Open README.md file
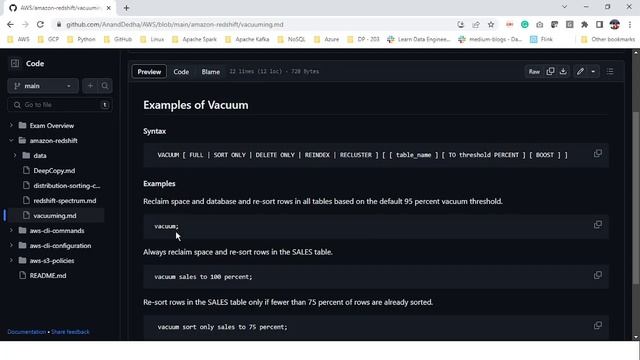The image size is (640, 360). pos(48,276)
